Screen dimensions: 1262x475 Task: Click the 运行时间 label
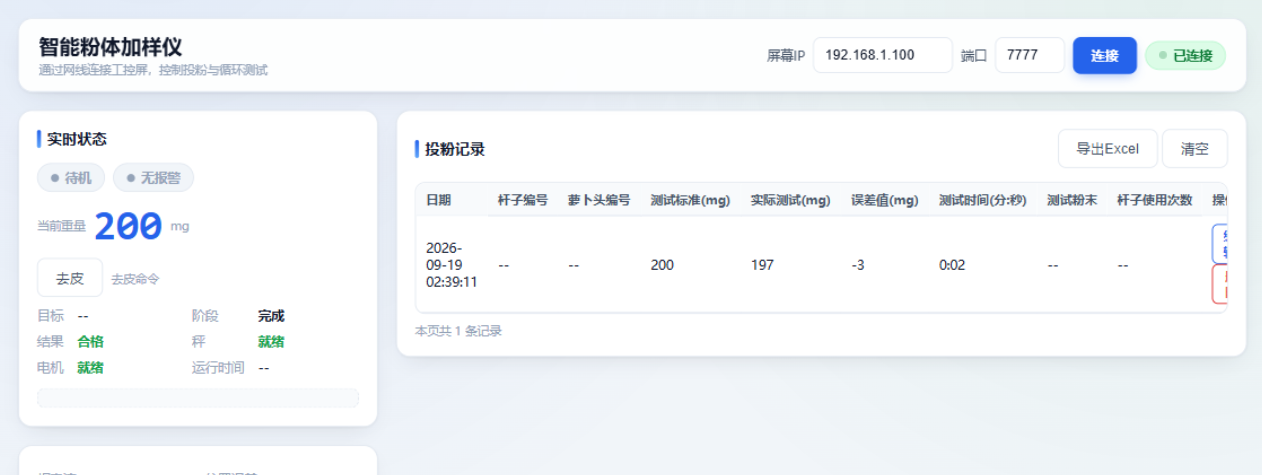pos(218,368)
